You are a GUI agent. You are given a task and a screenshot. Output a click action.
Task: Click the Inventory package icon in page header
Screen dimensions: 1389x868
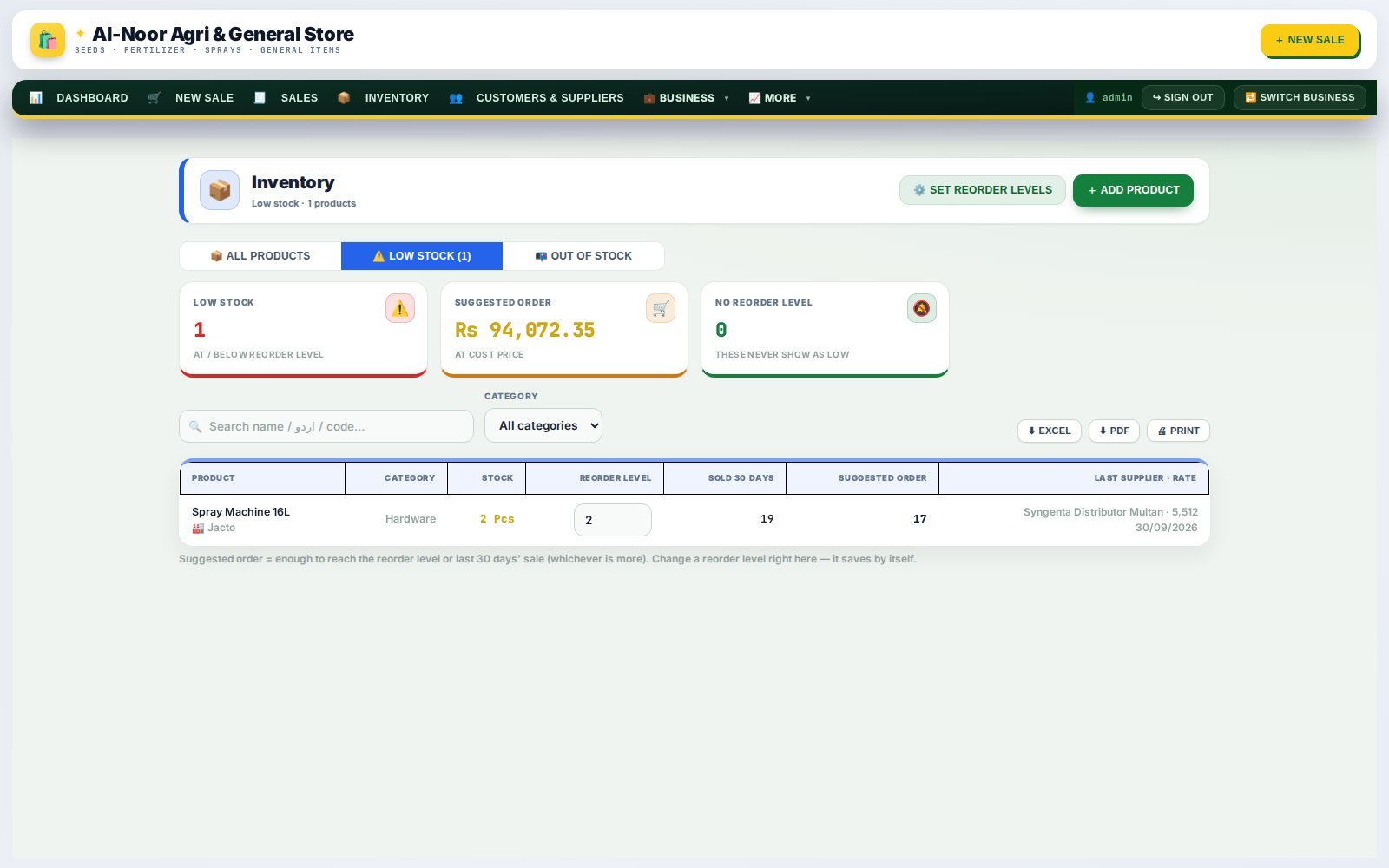coord(220,190)
